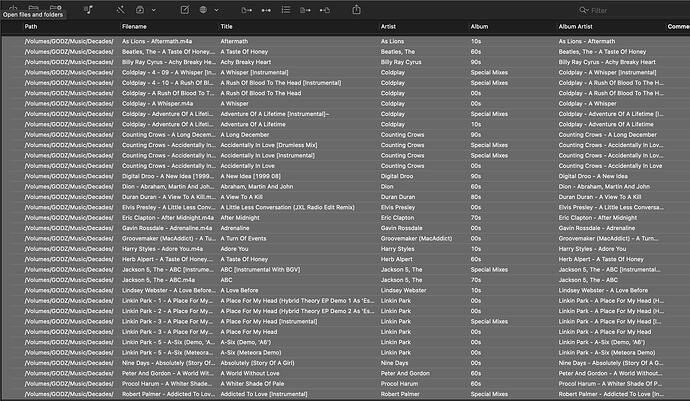
Task: Click the magic wand quick actions icon
Action: [120, 10]
